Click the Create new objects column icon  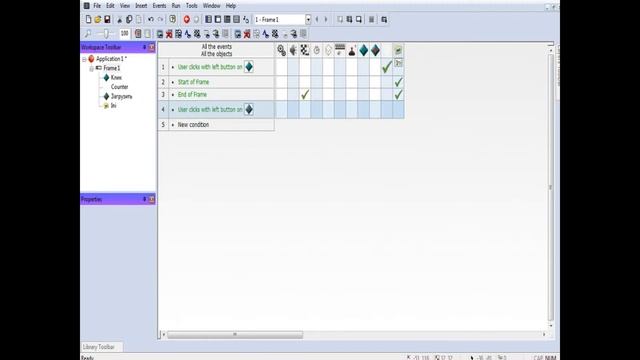coord(328,50)
